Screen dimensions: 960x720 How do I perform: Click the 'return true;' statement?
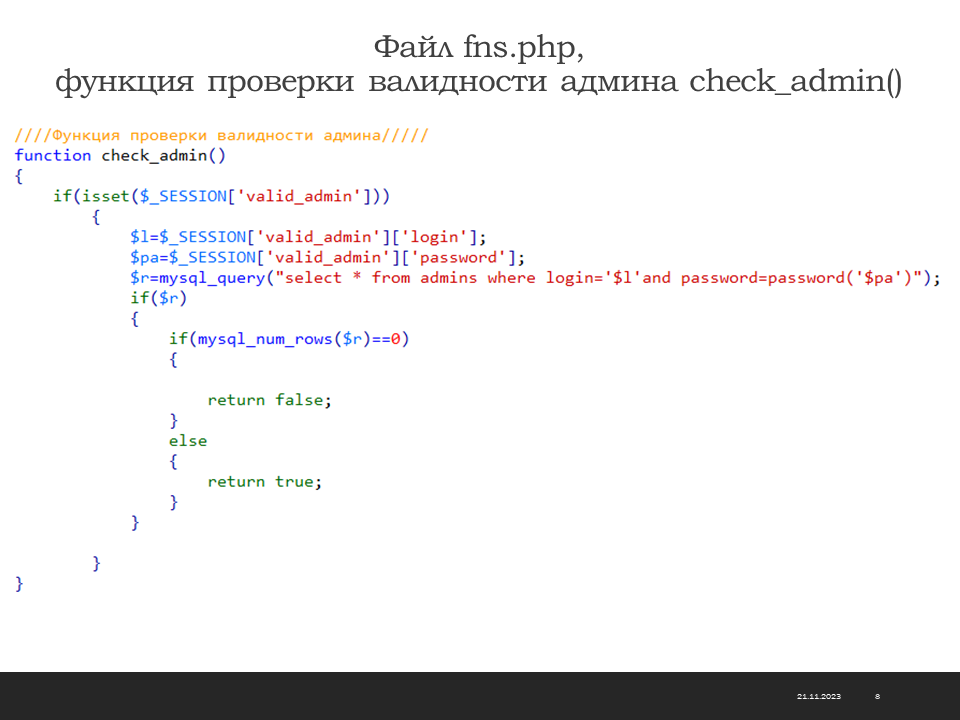[x=265, y=482]
